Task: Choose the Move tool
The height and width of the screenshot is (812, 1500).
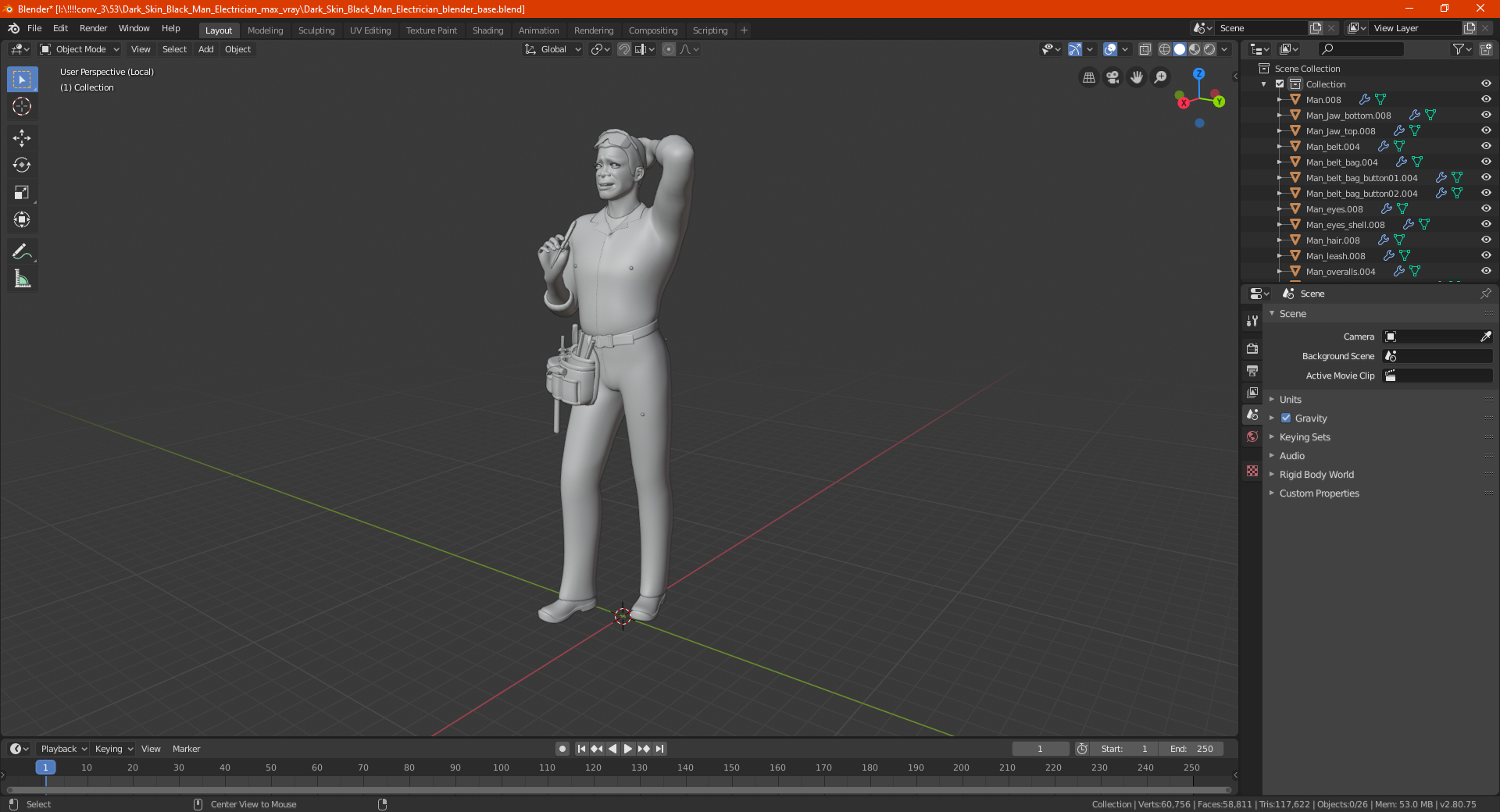Action: coord(22,138)
